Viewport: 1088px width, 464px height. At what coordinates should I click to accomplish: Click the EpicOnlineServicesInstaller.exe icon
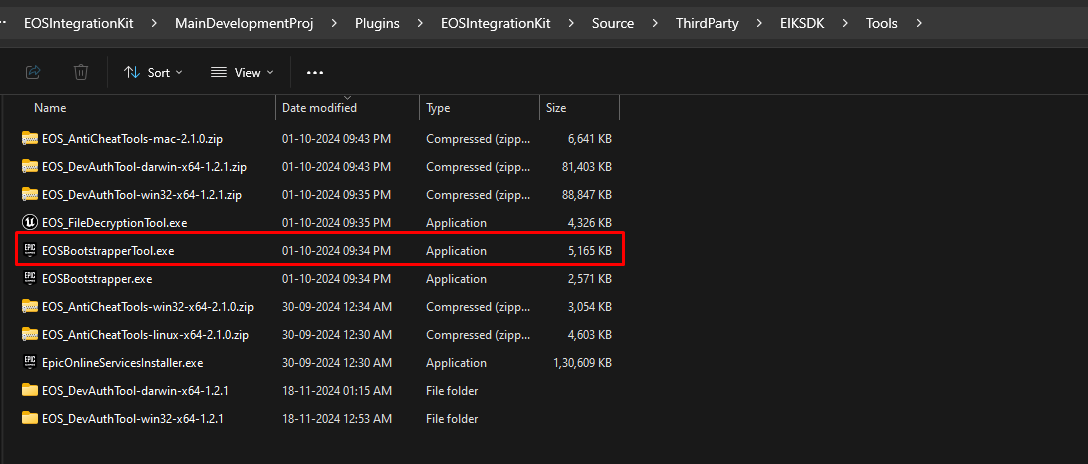coord(29,363)
